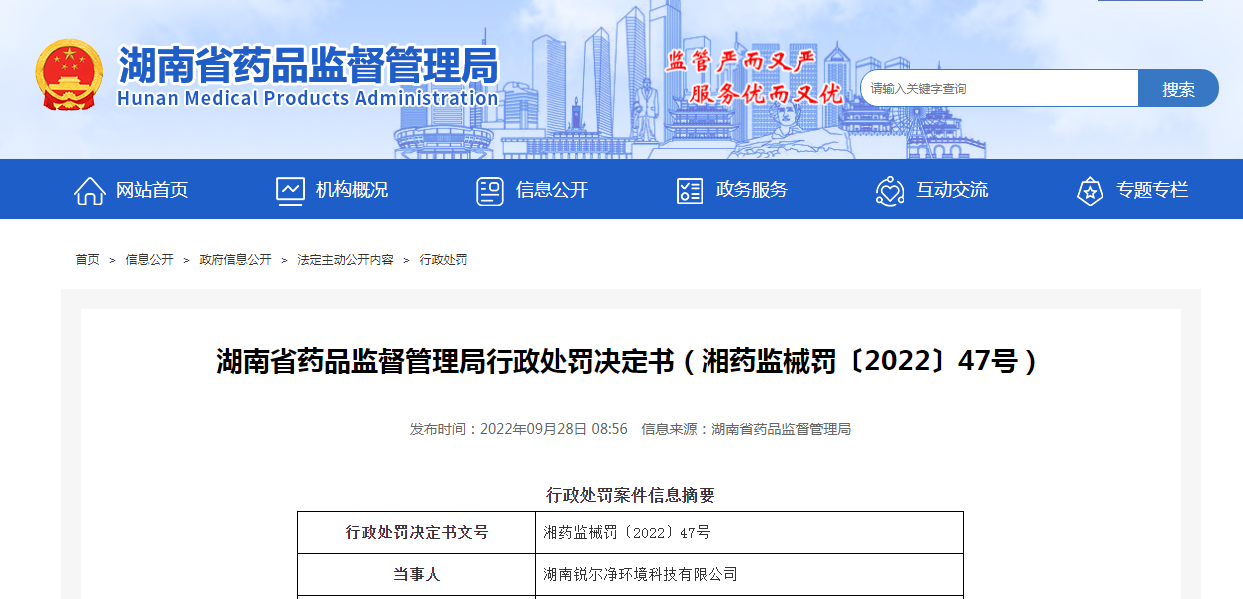Click the 信息来源 source text

pos(746,429)
